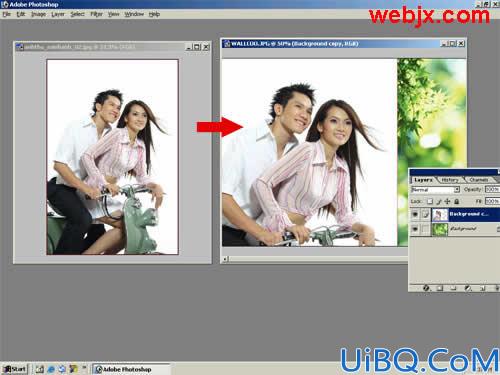Toggle lock image pixels brush icon
500x375 pixels.
coord(439,201)
